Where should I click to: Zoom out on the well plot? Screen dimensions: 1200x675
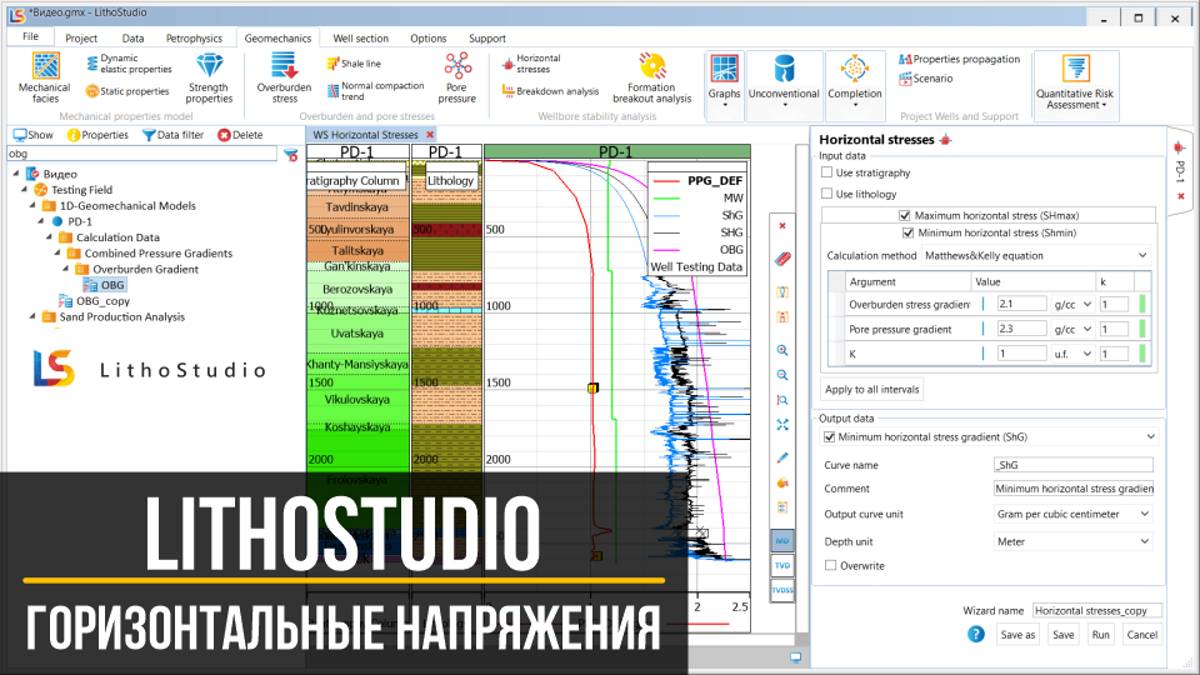click(x=783, y=375)
